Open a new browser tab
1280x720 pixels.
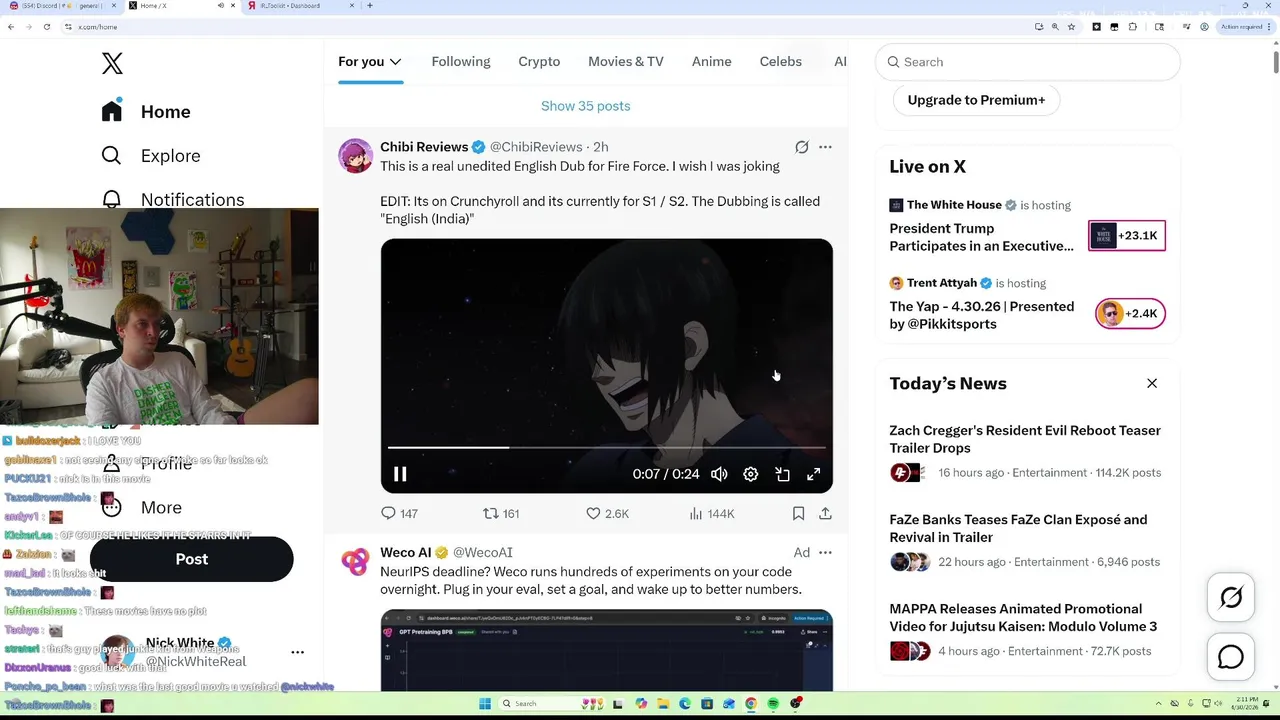[370, 6]
